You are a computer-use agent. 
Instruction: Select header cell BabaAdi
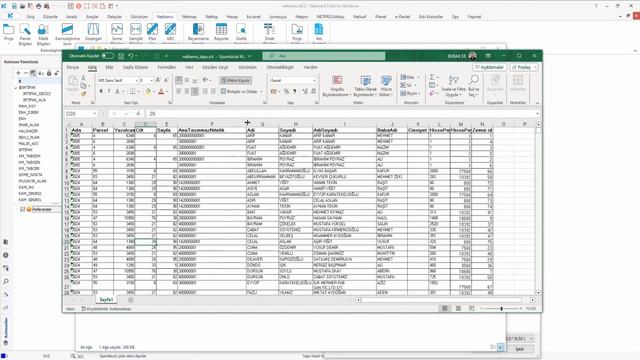[392, 130]
